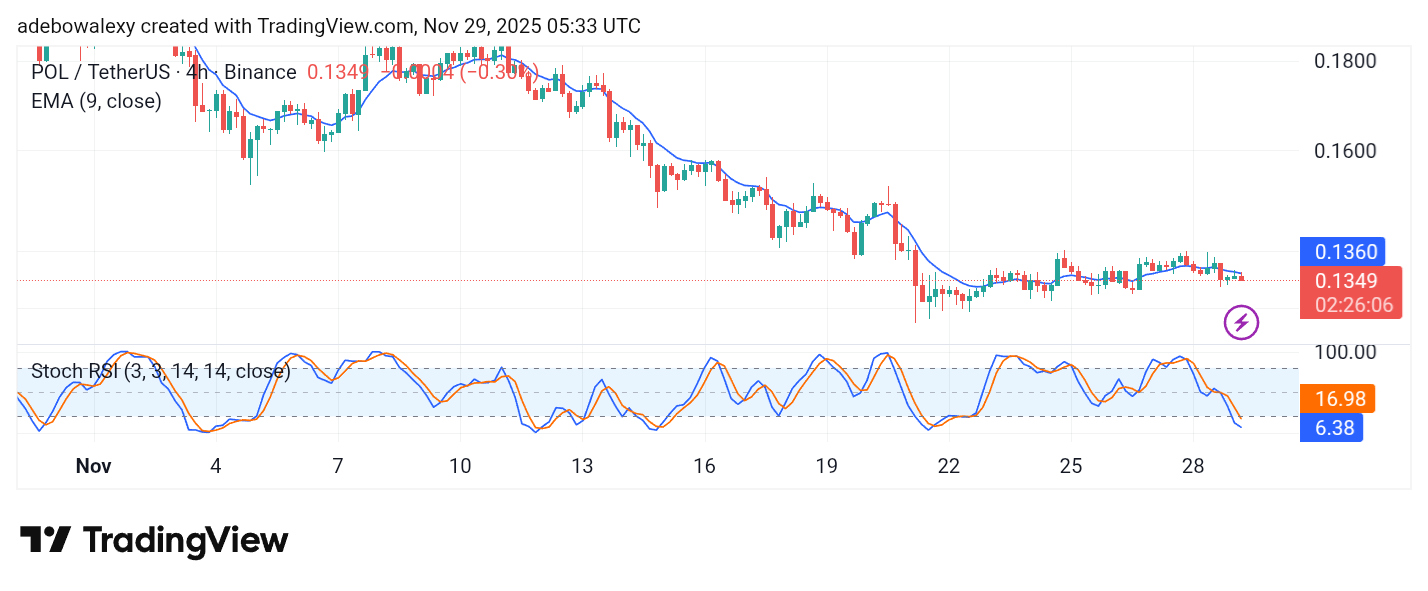Click the 19 date label on time axis
This screenshot has height=591, width=1428.
826,466
